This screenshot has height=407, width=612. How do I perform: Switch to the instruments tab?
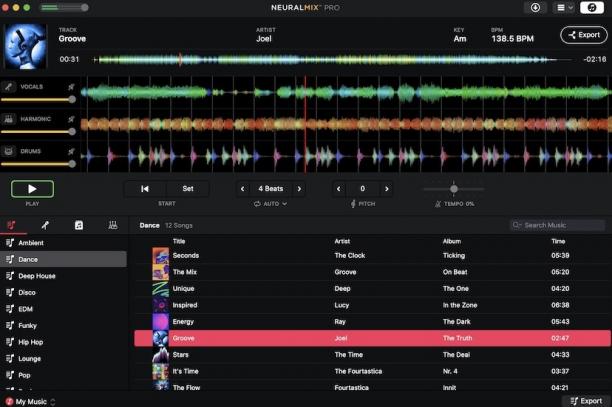click(x=113, y=225)
